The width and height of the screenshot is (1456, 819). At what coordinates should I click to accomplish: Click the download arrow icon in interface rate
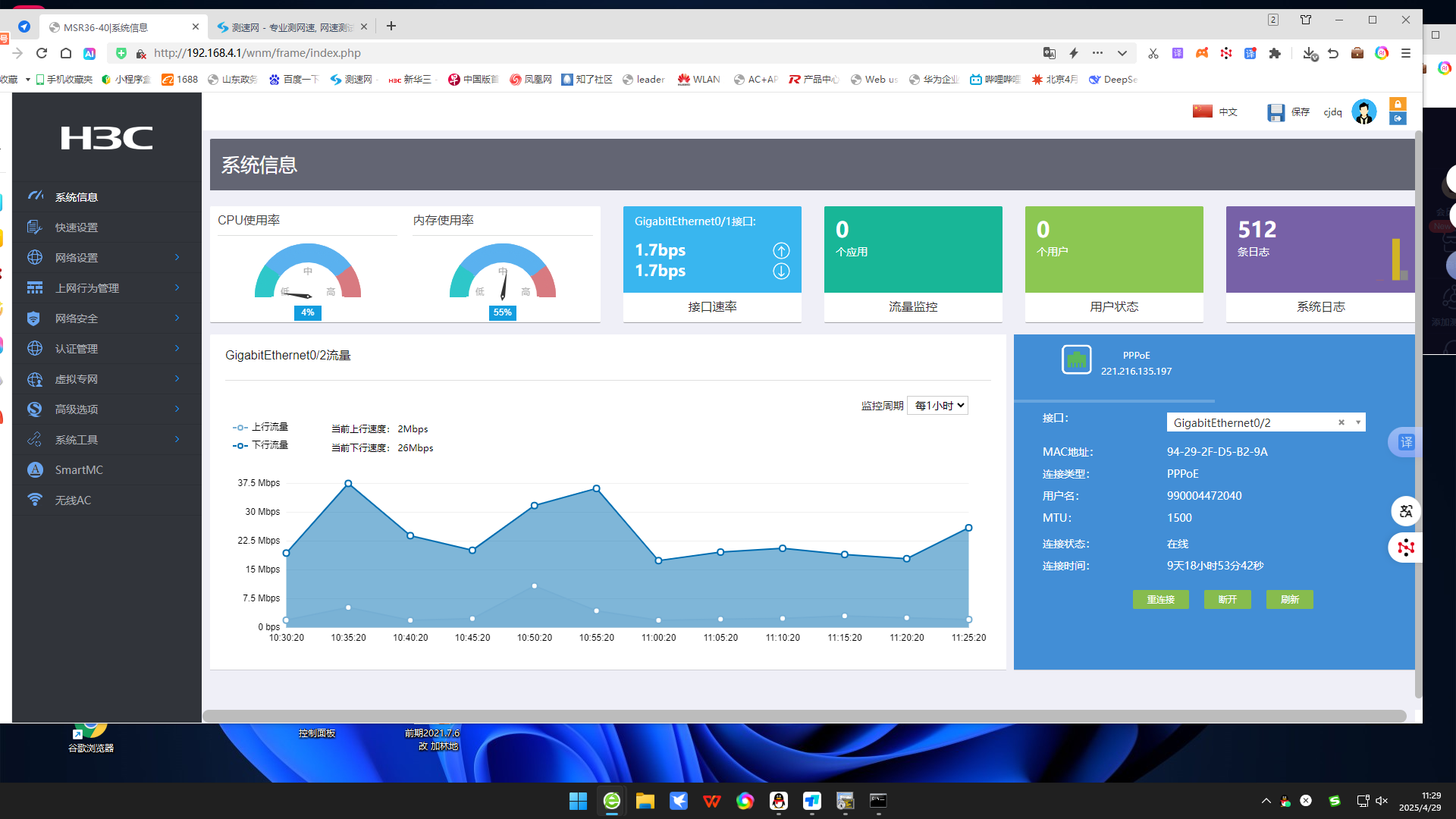click(781, 271)
